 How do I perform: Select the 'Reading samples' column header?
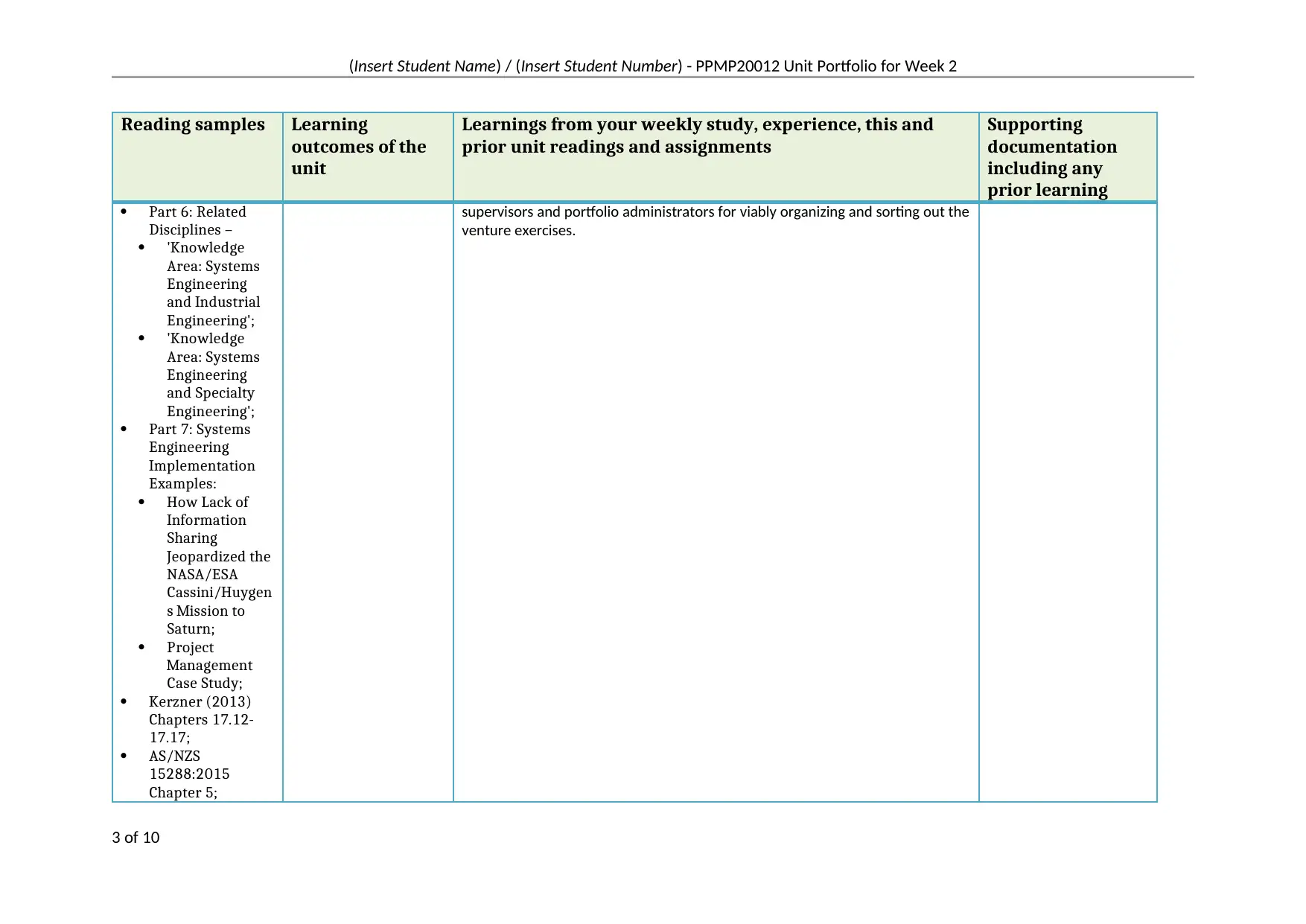[x=193, y=124]
